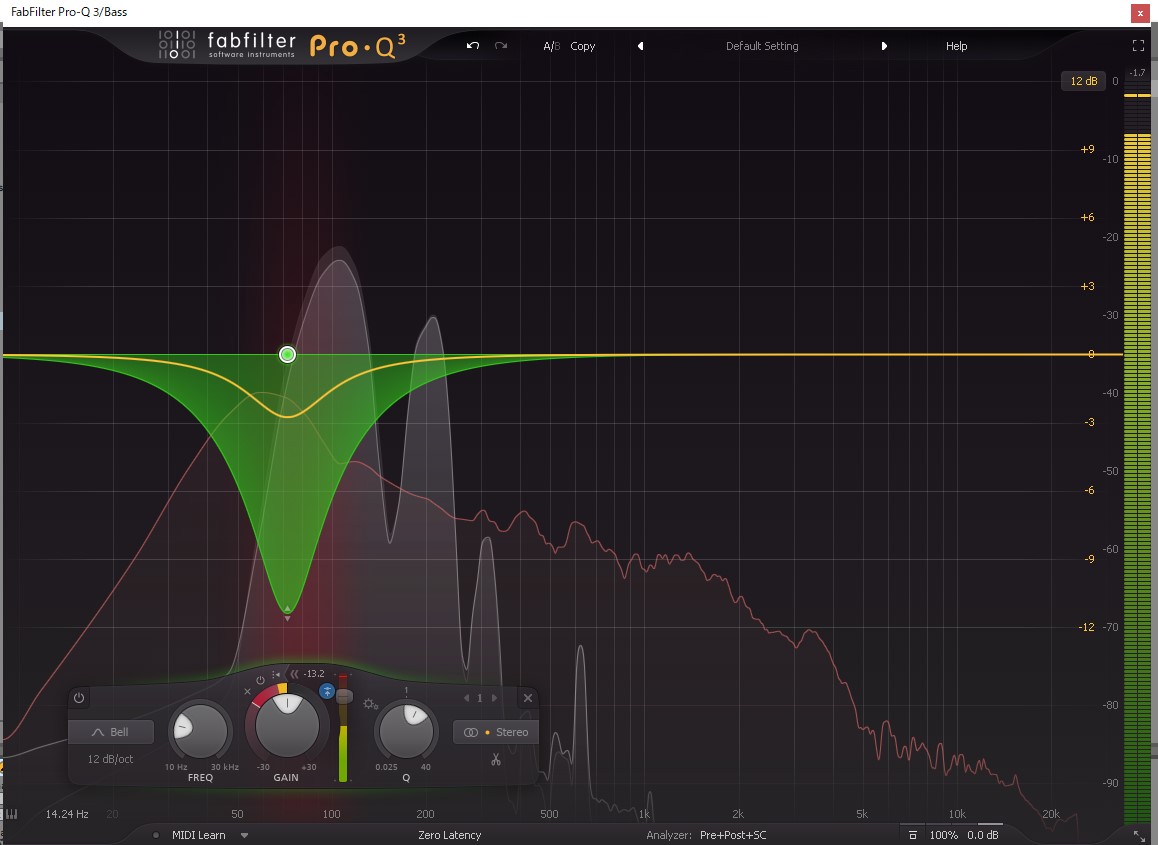Toggle full screen mode icon
The image size is (1158, 845).
point(1138,46)
